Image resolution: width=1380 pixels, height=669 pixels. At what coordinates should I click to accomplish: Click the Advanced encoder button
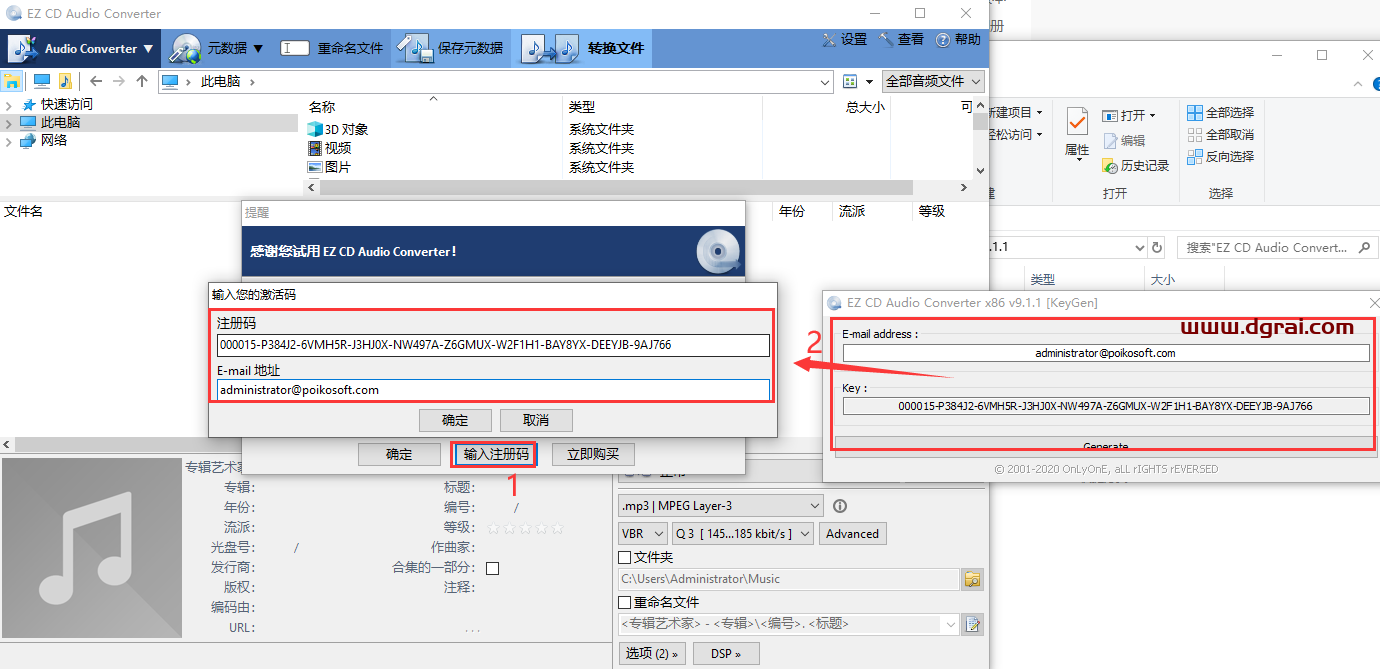(x=852, y=534)
